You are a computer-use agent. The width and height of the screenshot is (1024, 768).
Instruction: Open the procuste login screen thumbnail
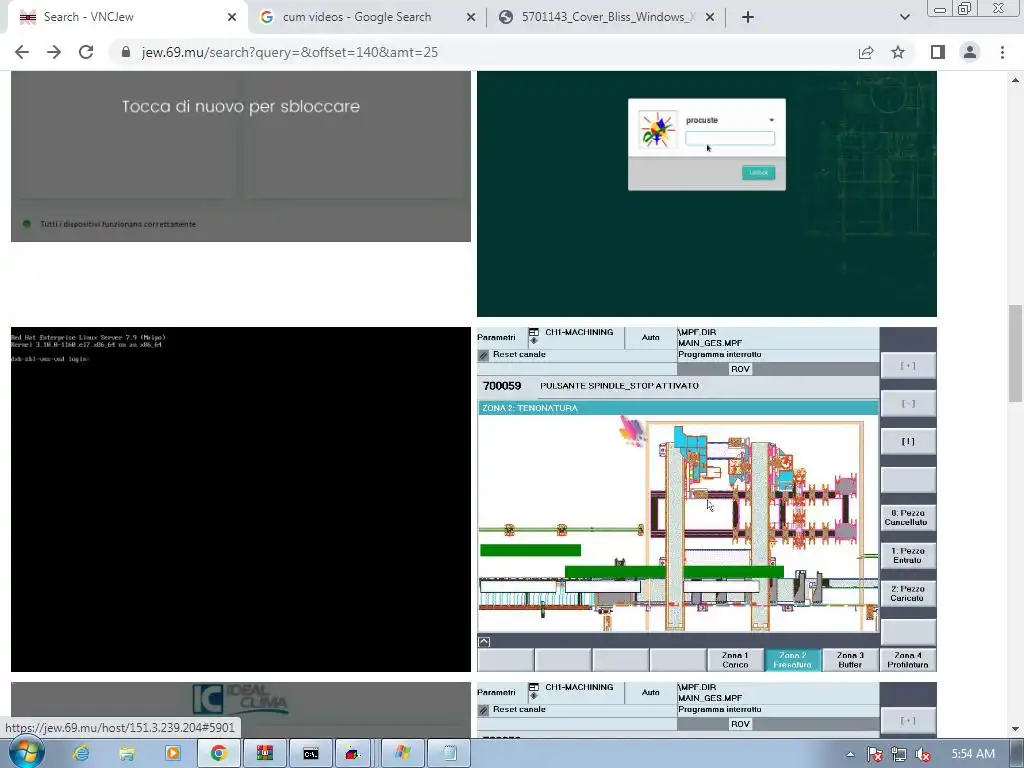tap(707, 194)
